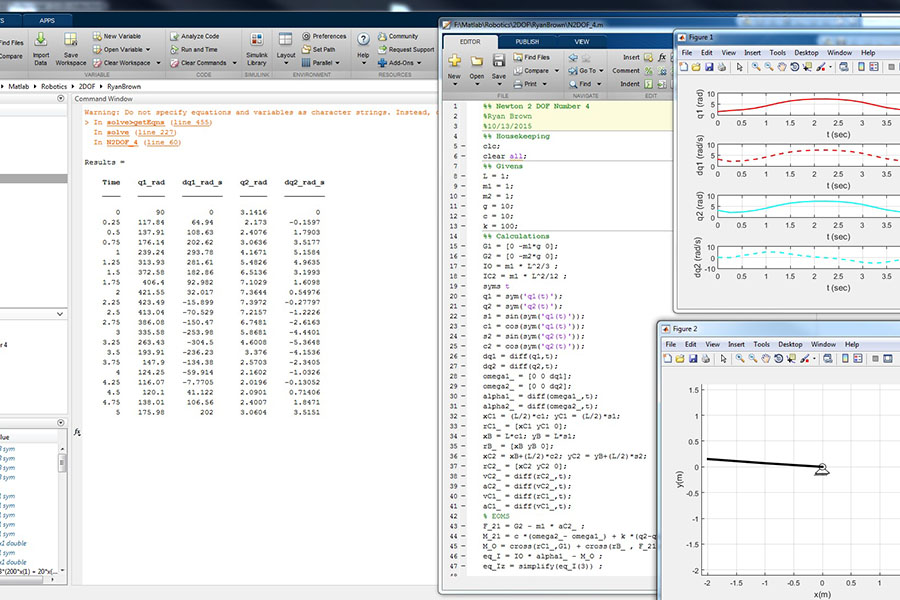This screenshot has width=900, height=600.
Task: Click the Save Workspace icon
Action: pyautogui.click(x=71, y=40)
